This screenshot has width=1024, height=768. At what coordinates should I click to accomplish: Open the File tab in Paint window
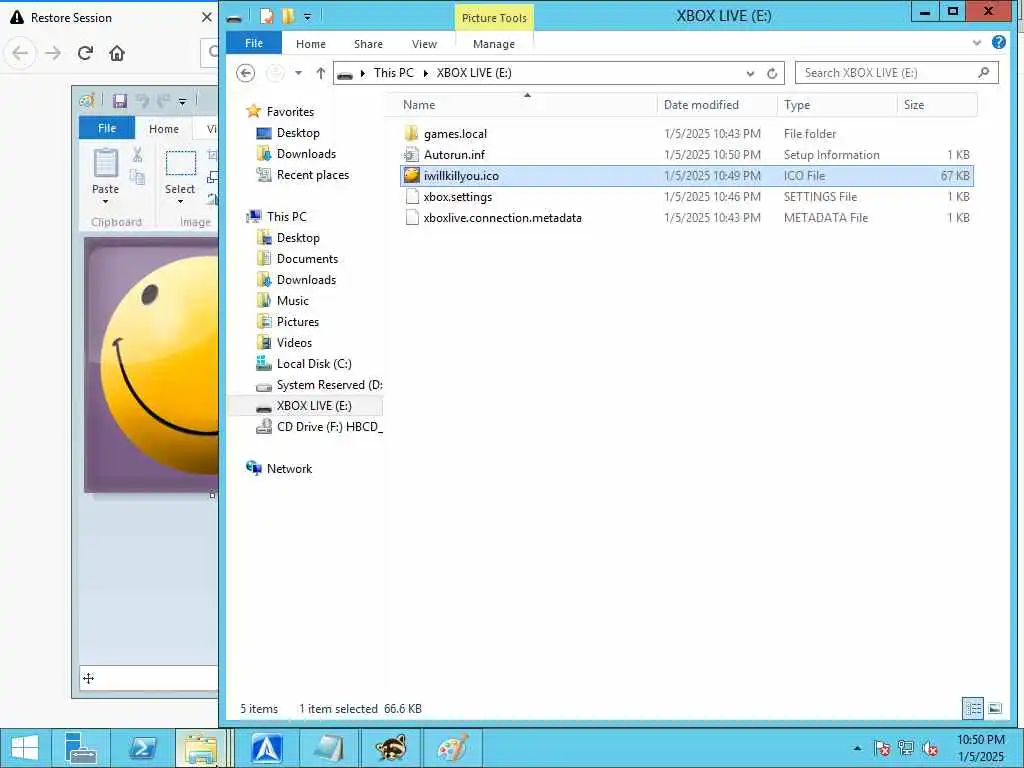[x=107, y=128]
